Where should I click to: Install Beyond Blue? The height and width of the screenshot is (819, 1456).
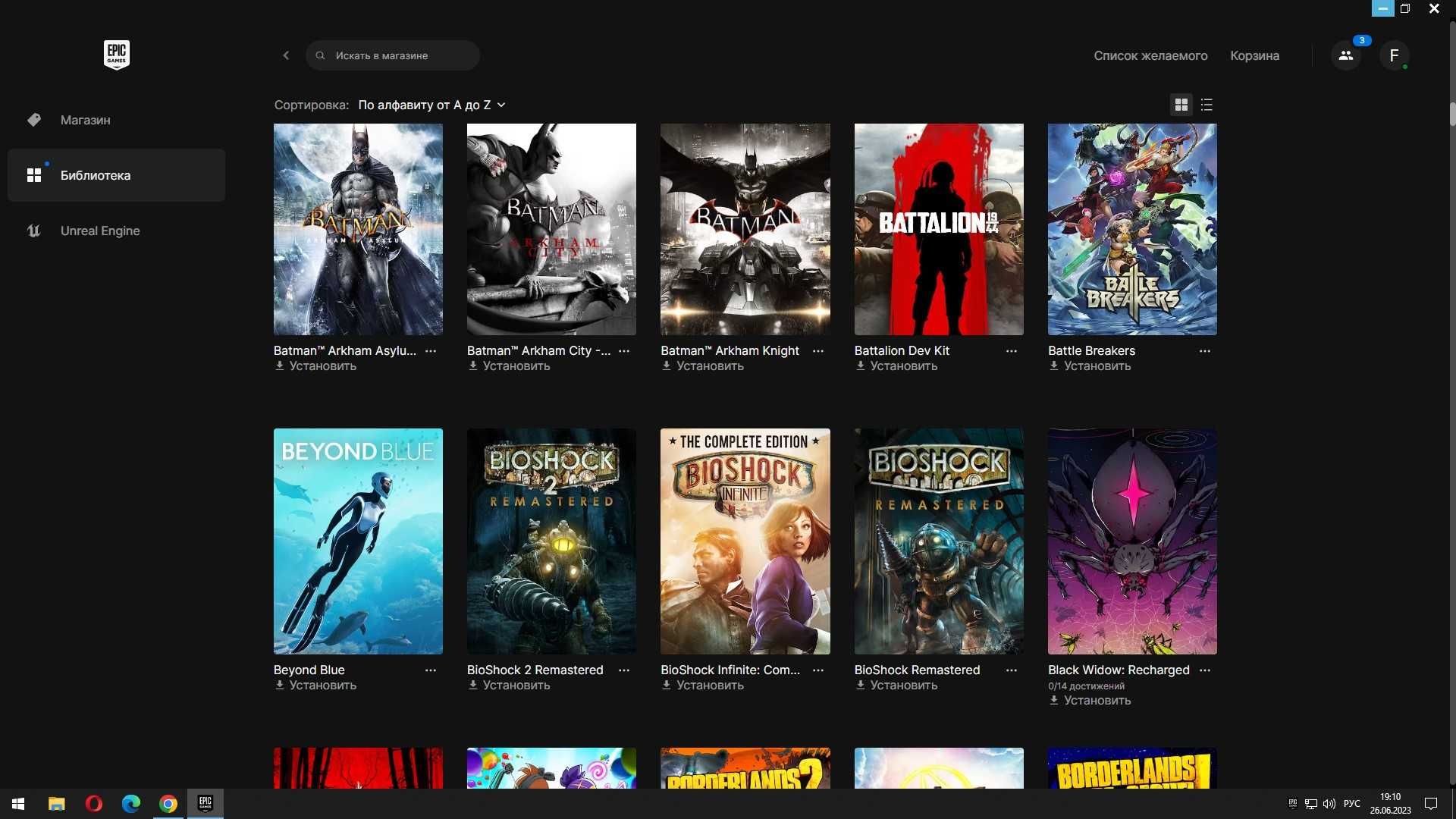pos(315,685)
